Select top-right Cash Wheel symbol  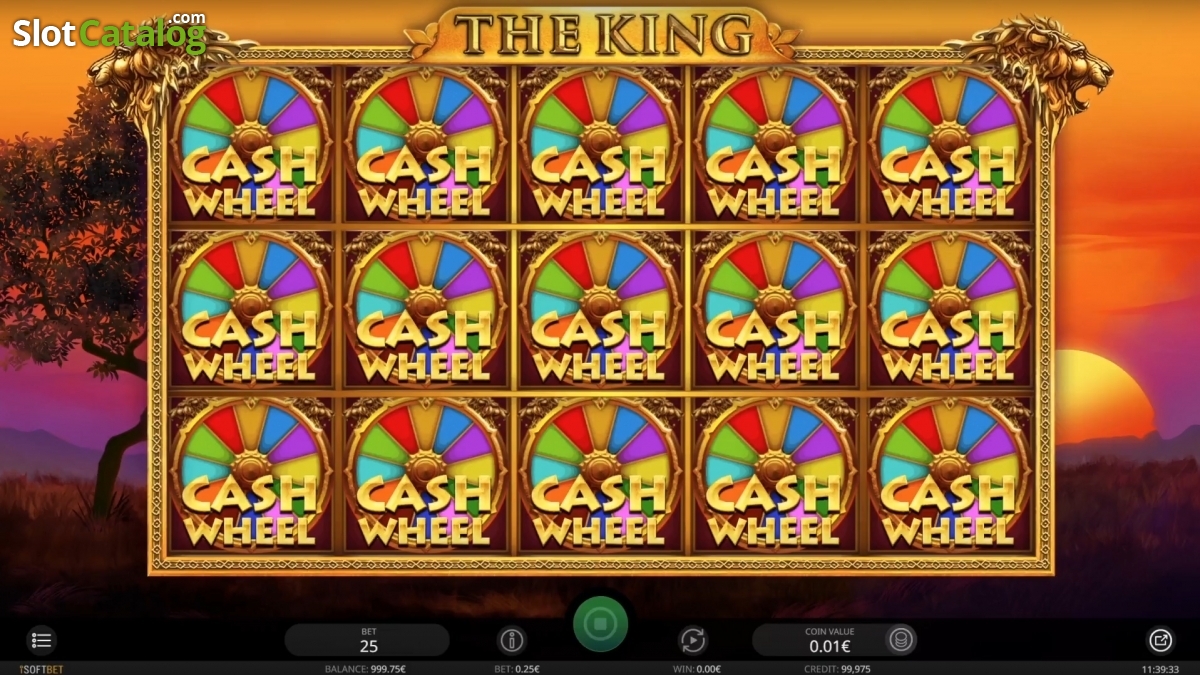coord(948,144)
